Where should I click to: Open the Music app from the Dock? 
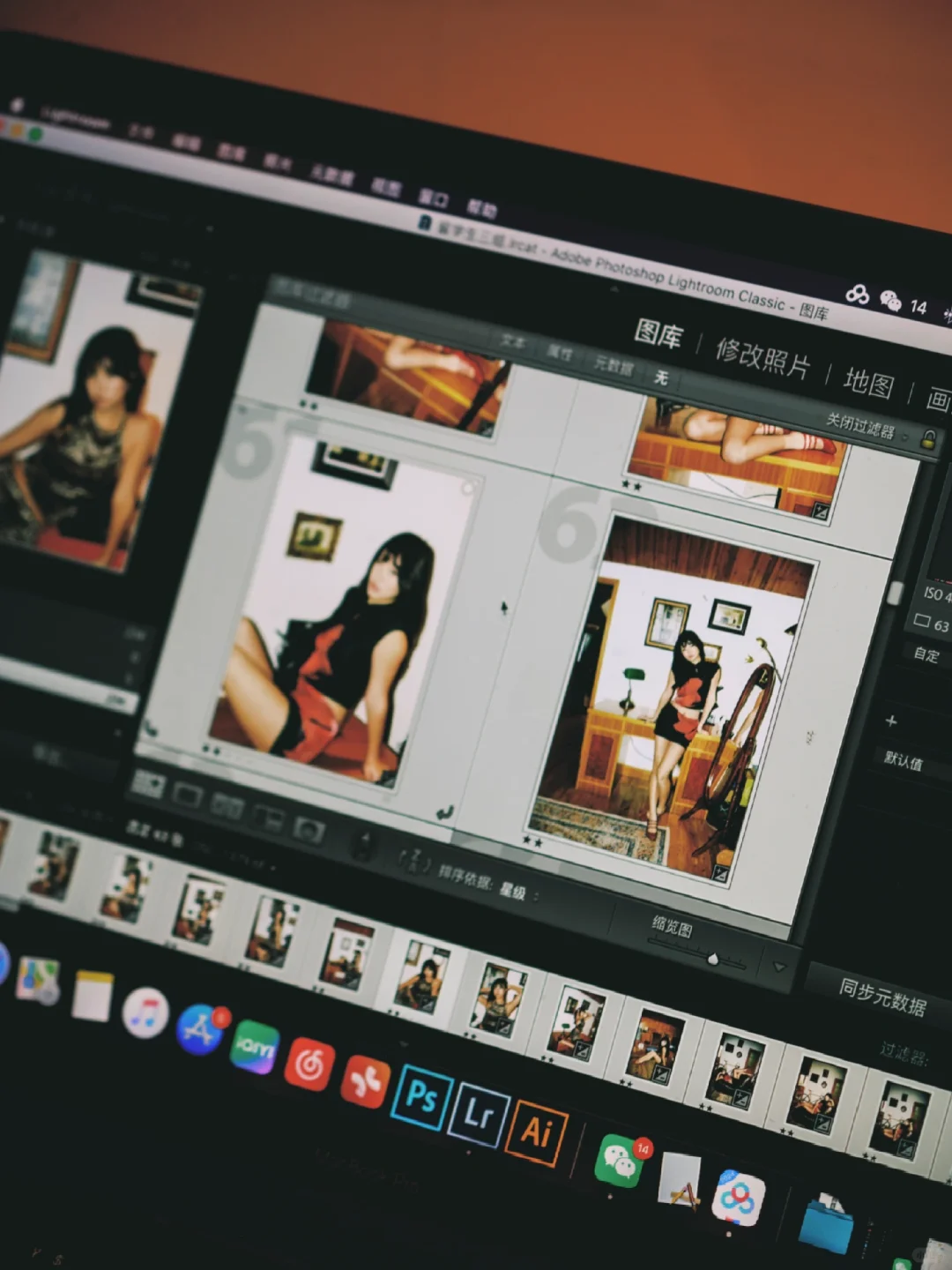coord(145,1013)
